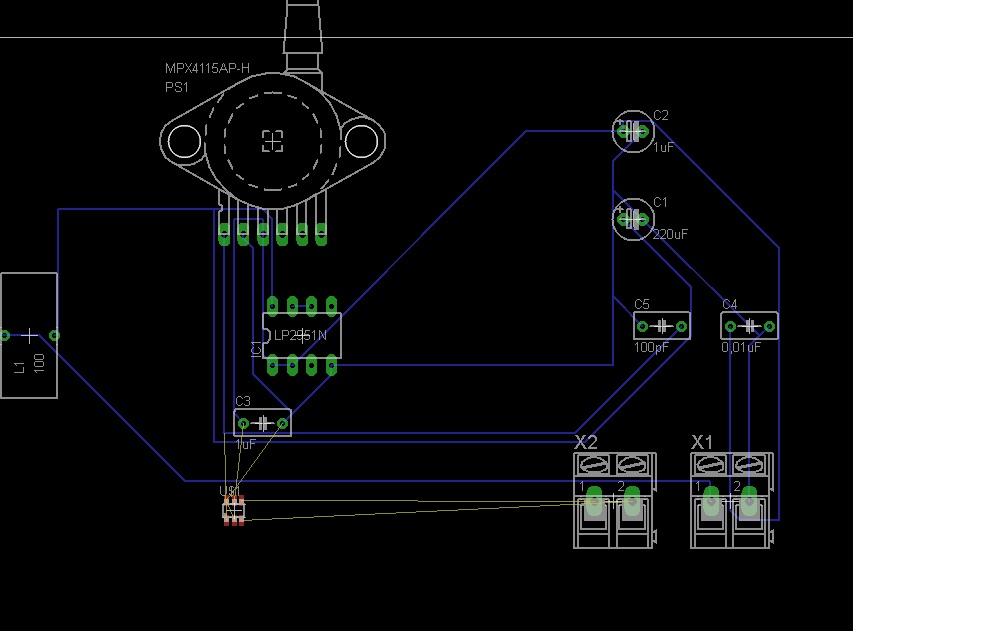
Task: Click the C3 name label
Action: (243, 402)
